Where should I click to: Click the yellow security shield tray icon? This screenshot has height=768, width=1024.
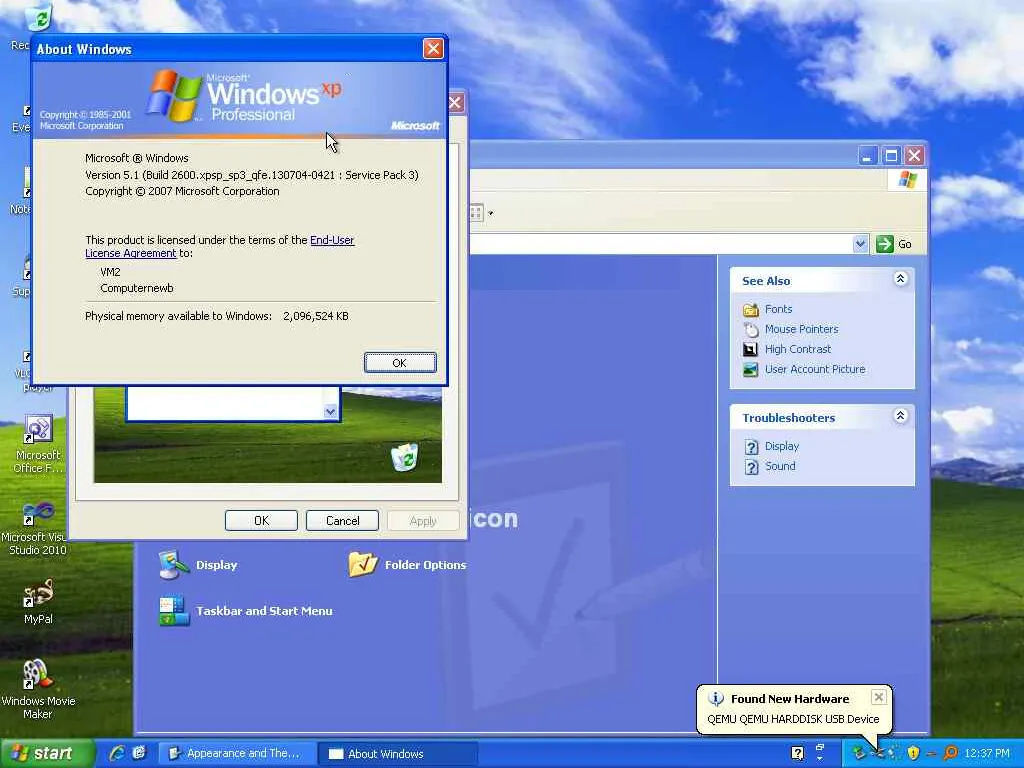pos(913,753)
